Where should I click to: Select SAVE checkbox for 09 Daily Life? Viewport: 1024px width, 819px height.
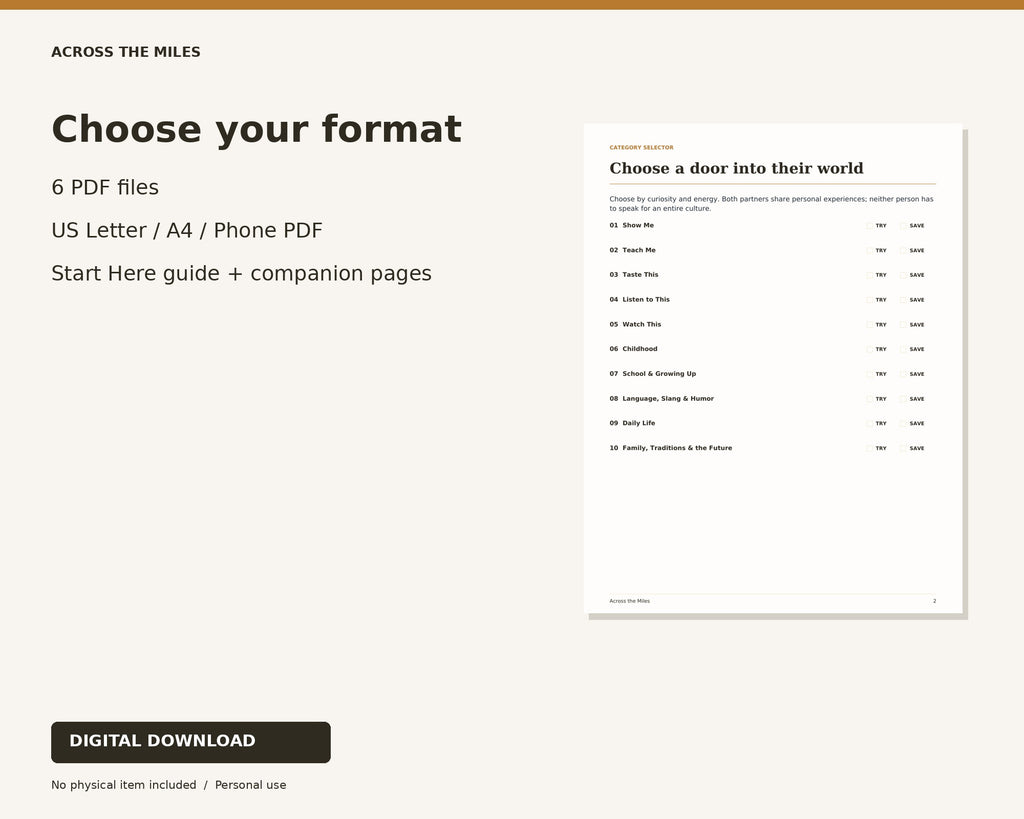[x=904, y=424]
